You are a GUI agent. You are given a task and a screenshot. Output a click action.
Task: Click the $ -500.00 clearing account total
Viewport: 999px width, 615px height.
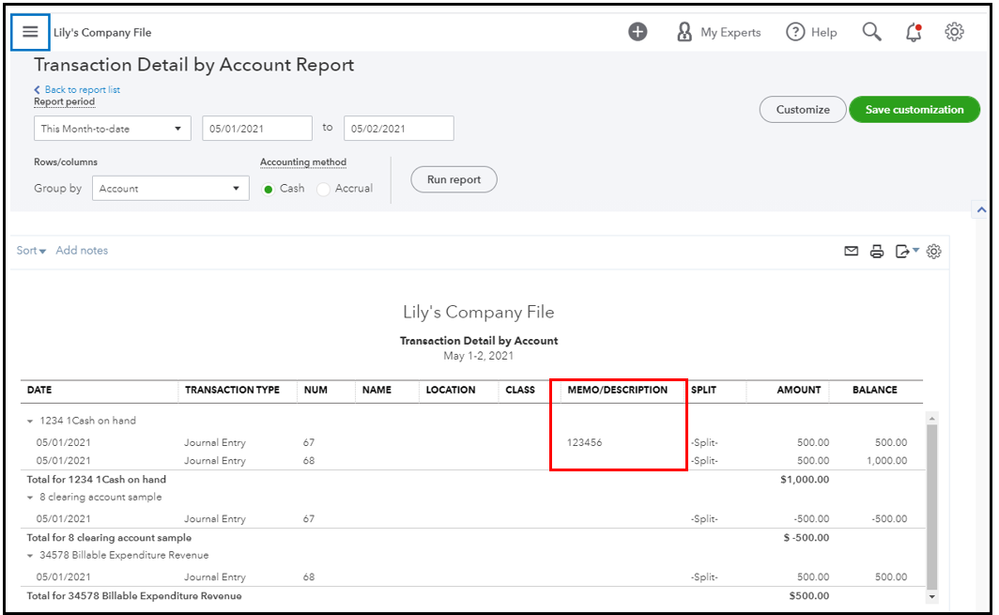coord(806,537)
